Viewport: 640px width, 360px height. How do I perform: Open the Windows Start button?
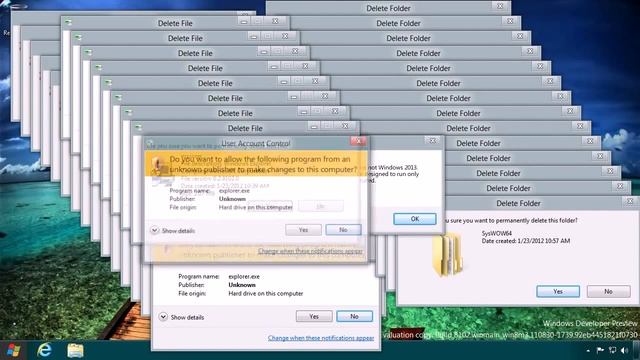(13, 350)
